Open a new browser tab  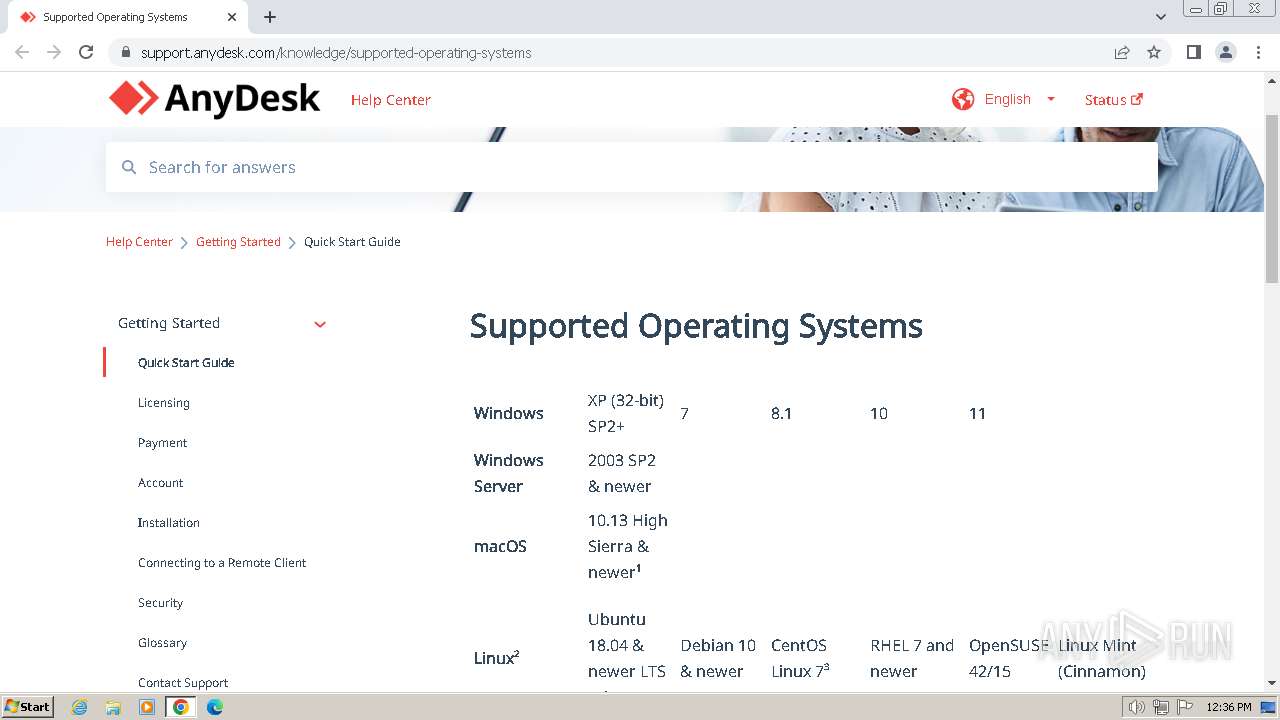pyautogui.click(x=270, y=17)
